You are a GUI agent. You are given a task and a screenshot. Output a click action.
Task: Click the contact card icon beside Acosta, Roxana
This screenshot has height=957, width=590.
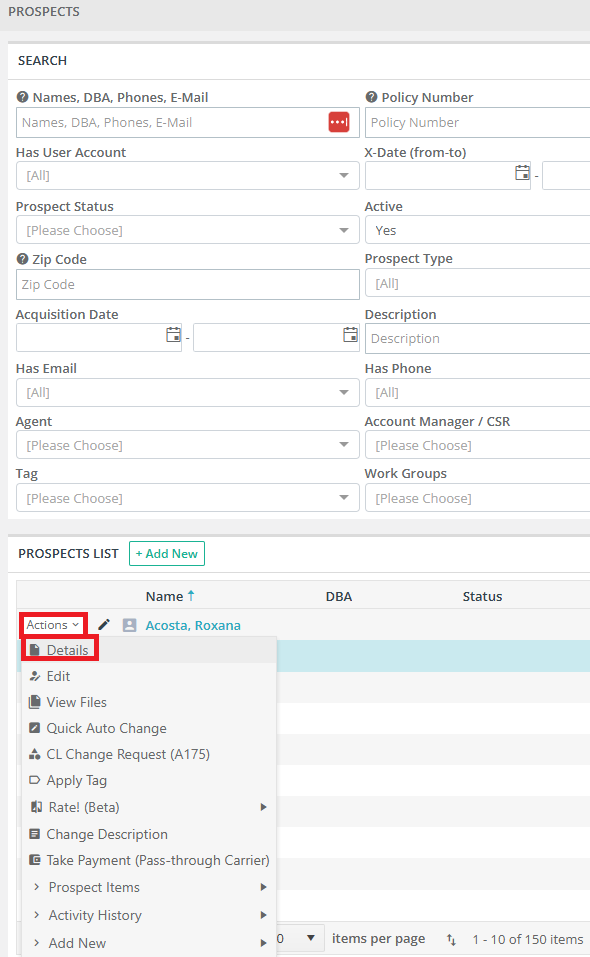point(129,625)
